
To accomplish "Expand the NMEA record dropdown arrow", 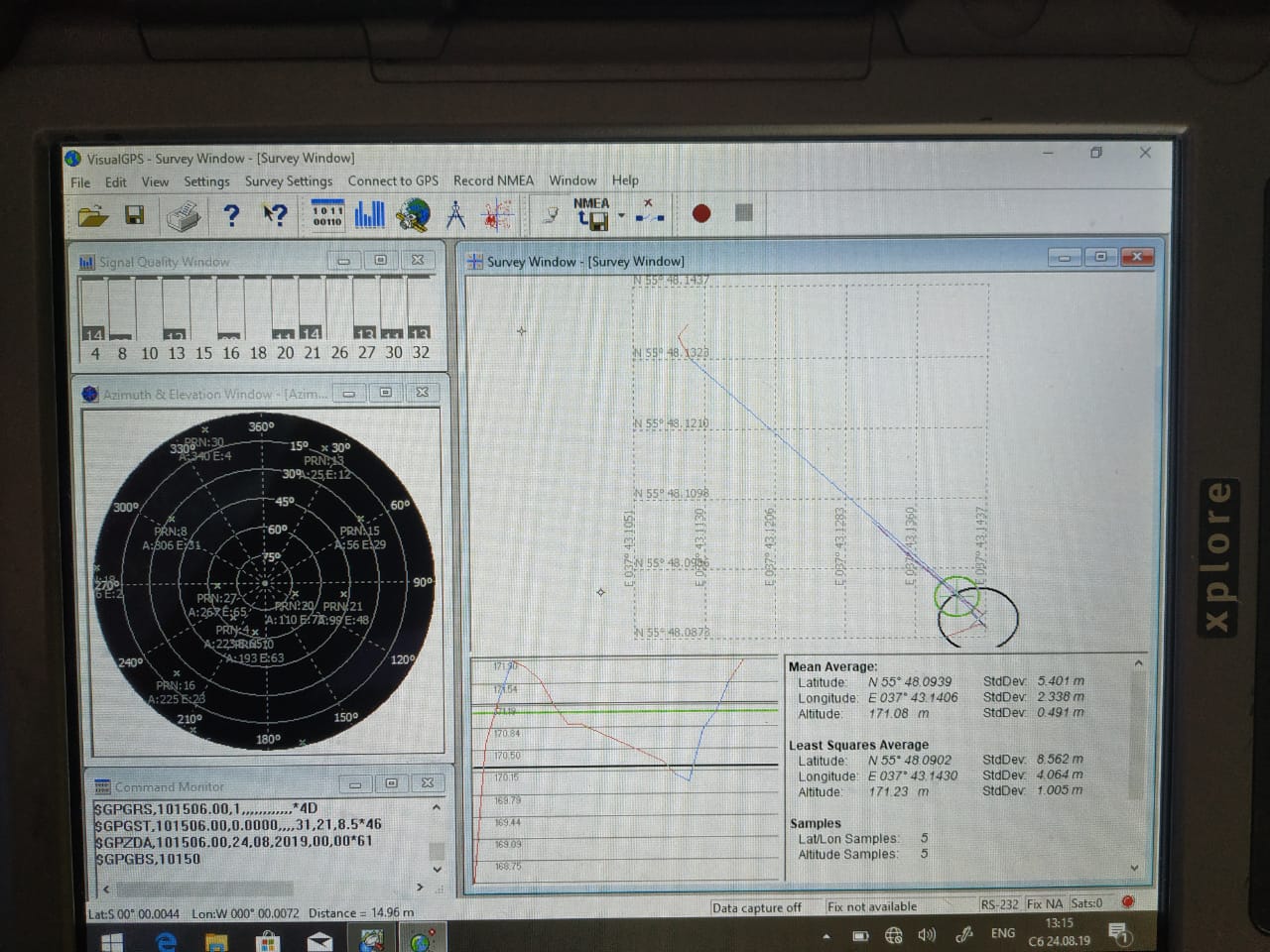I will click(x=622, y=215).
